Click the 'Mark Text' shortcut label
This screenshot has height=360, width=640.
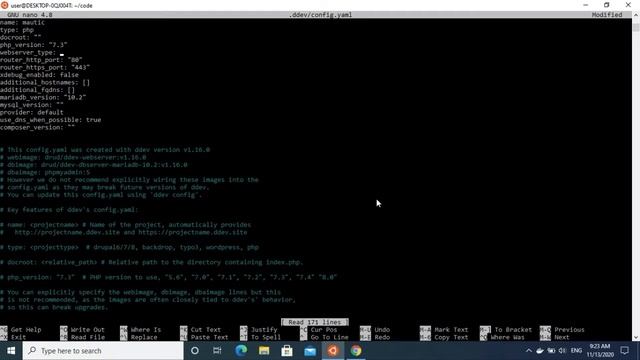[x=451, y=329]
